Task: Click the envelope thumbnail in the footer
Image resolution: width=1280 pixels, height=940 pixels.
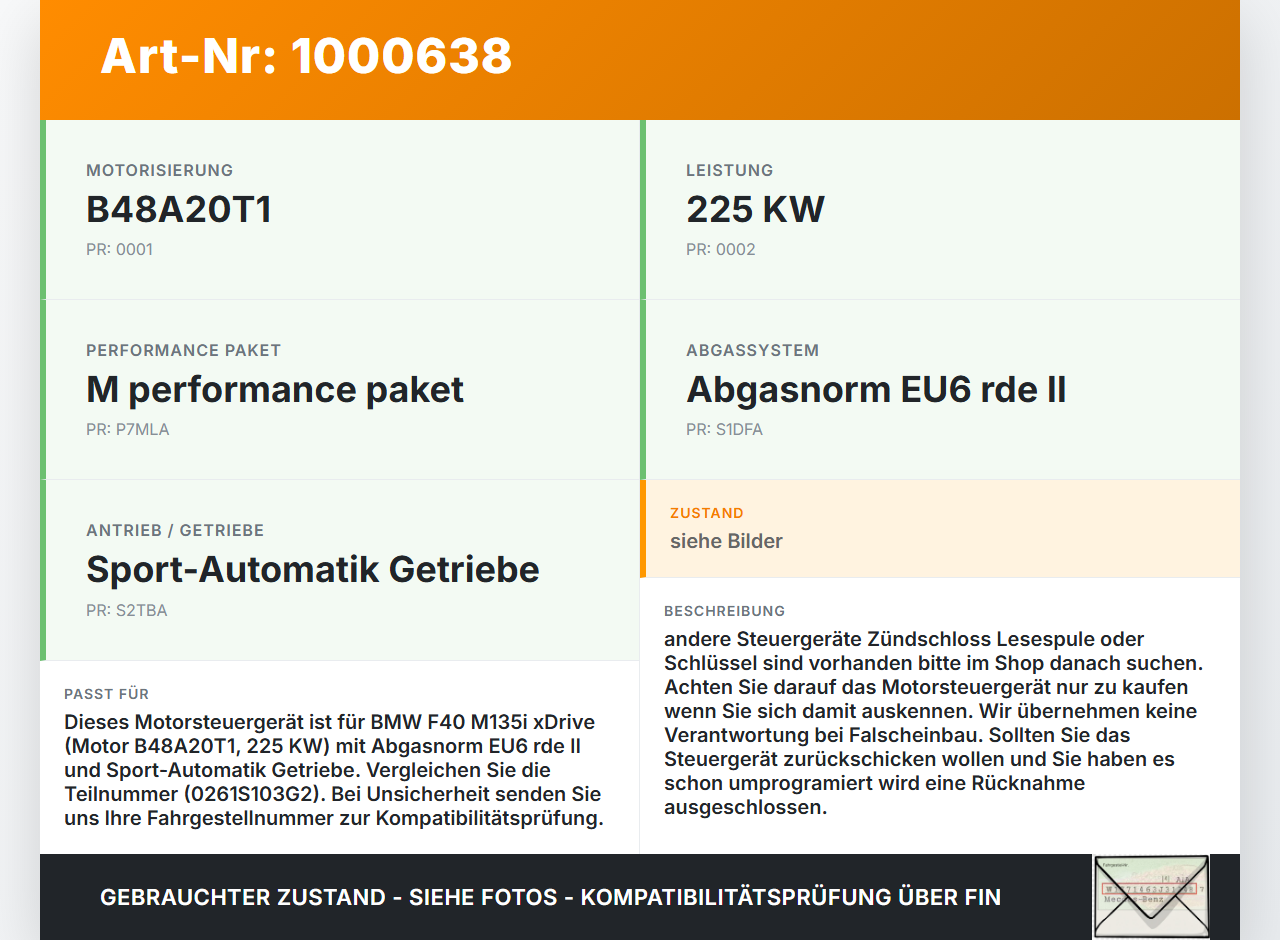Action: point(1151,897)
